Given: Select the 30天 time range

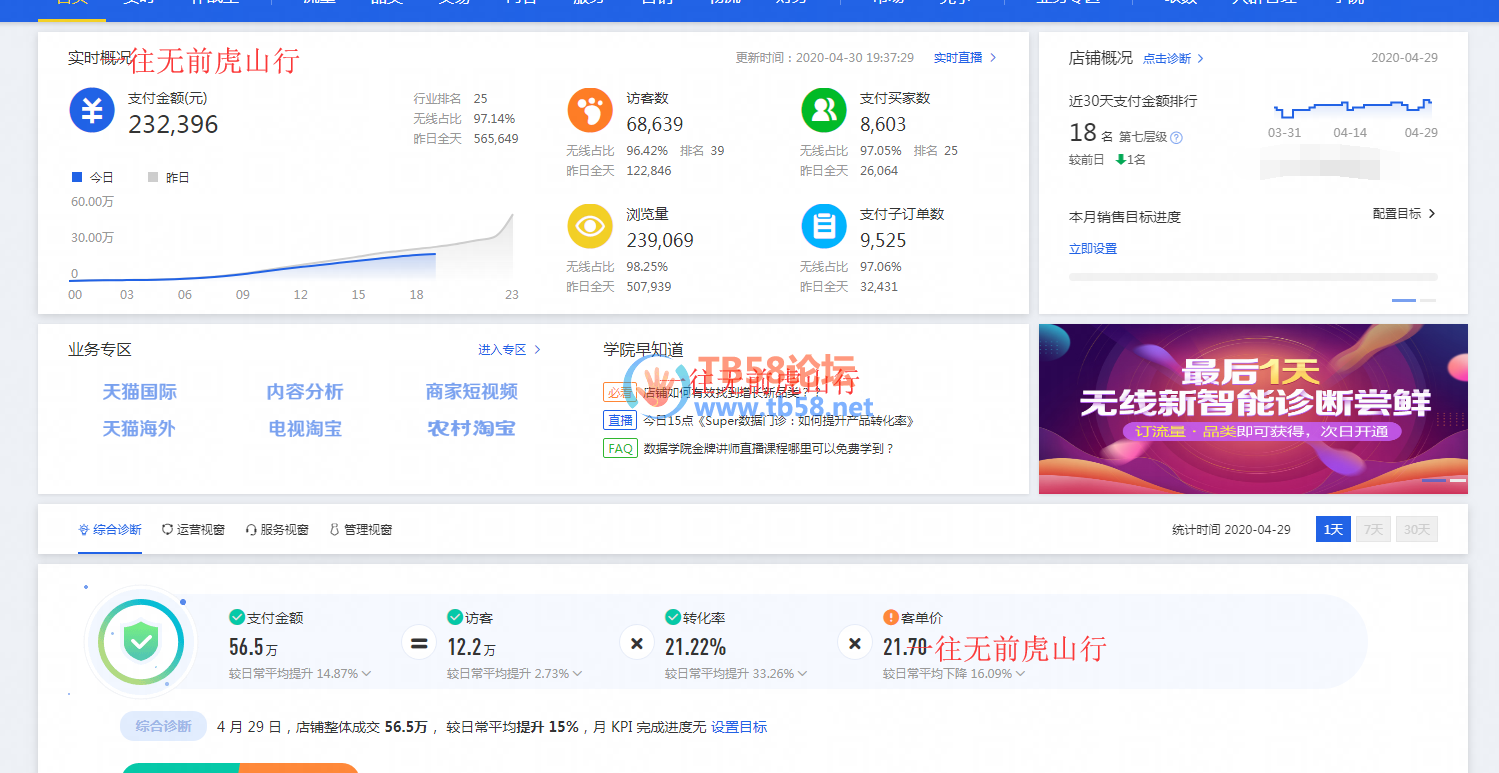Looking at the screenshot, I should pos(1417,529).
